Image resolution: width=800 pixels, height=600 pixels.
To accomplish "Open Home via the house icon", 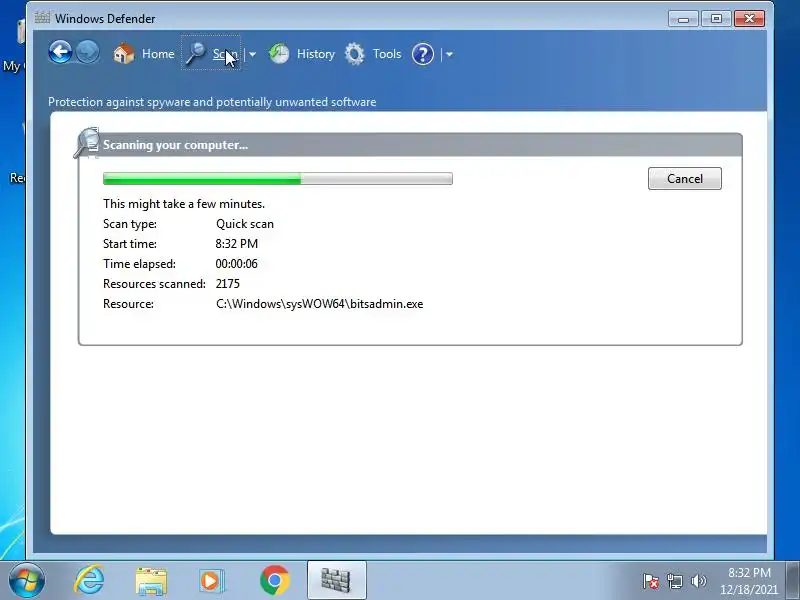I will 123,54.
